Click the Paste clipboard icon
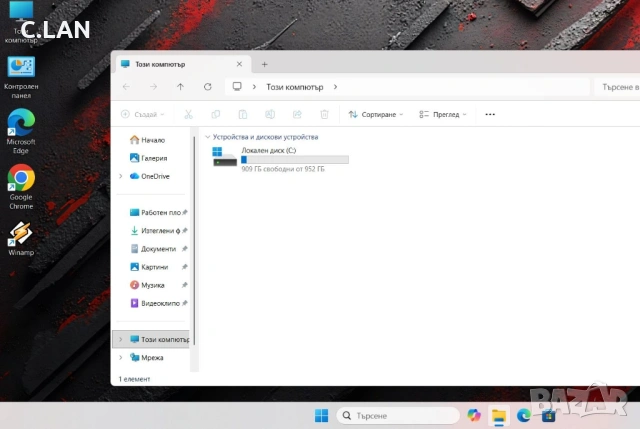 [243, 114]
